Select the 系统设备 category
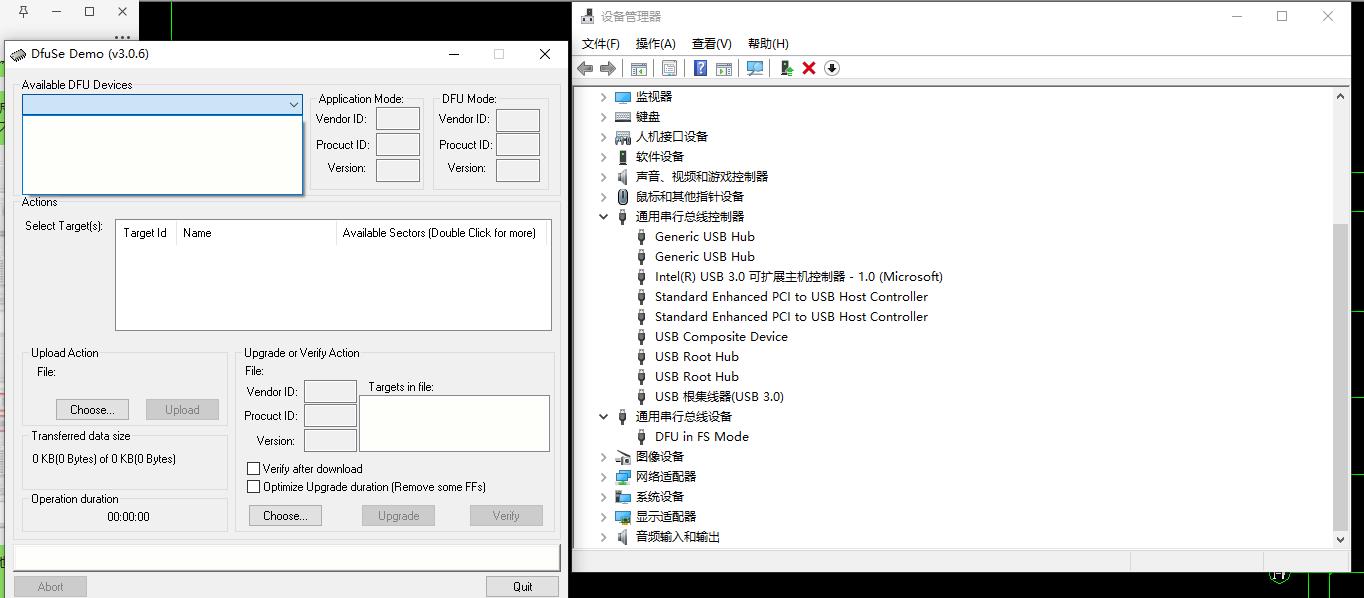 point(660,496)
